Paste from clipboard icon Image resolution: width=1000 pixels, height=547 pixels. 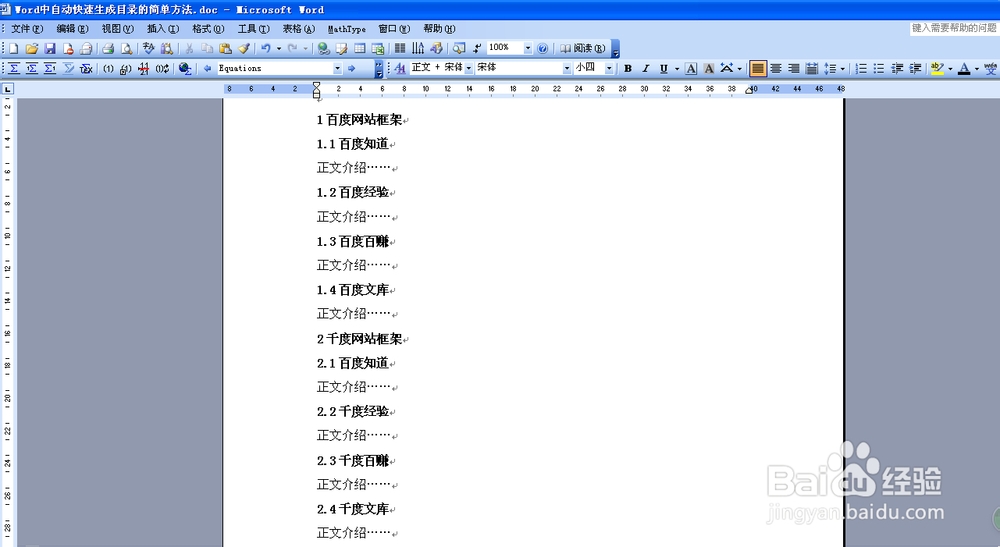(x=225, y=48)
